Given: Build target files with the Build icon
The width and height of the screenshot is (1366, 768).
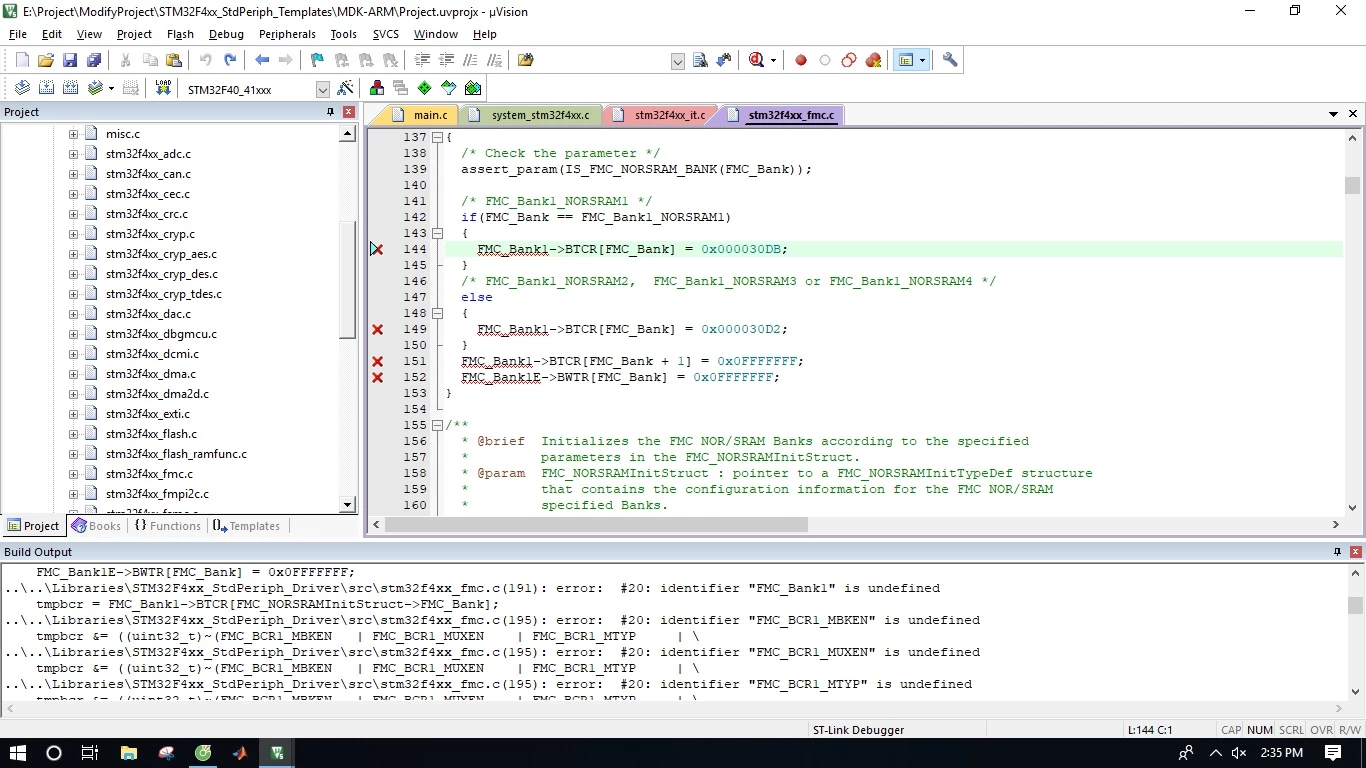Looking at the screenshot, I should [46, 88].
